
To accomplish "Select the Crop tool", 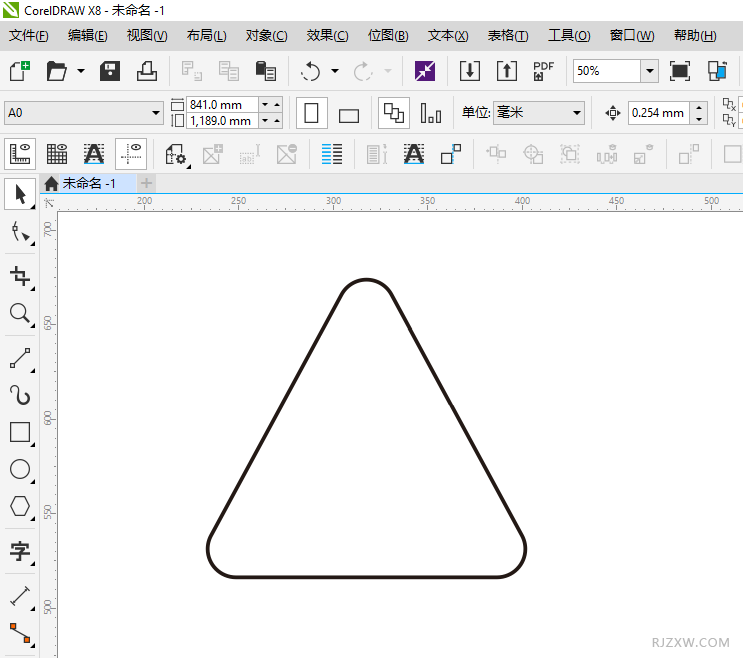I will click(x=20, y=276).
